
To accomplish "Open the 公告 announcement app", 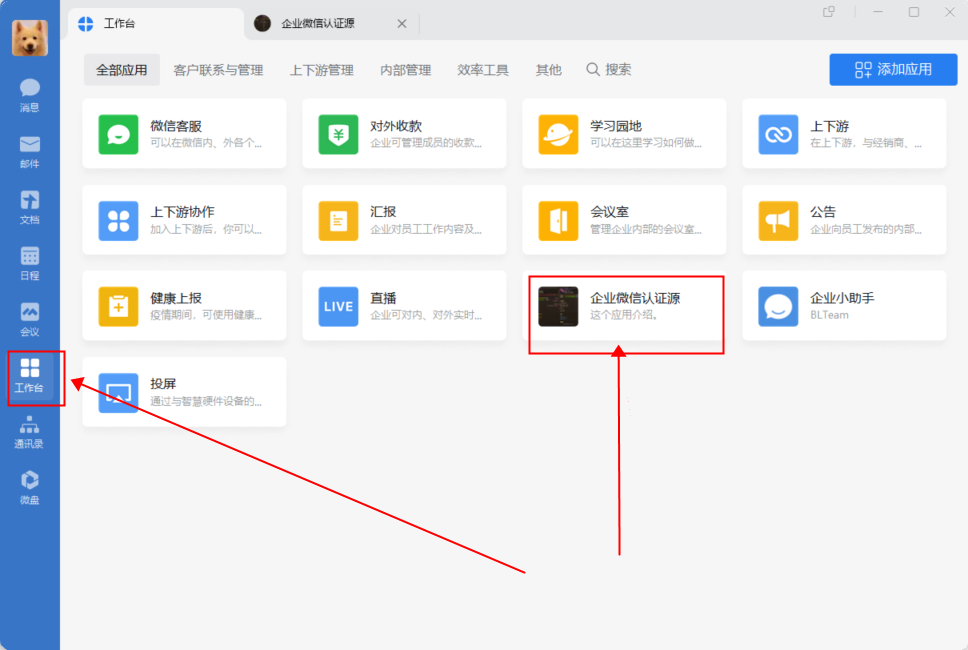I will tap(844, 219).
